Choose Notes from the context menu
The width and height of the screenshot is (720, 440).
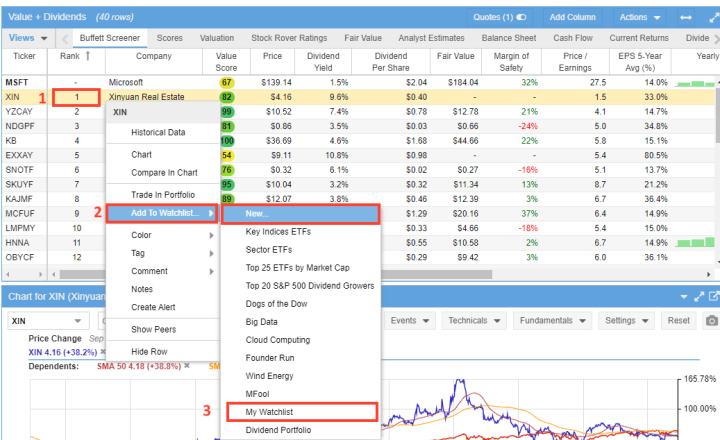pos(142,289)
